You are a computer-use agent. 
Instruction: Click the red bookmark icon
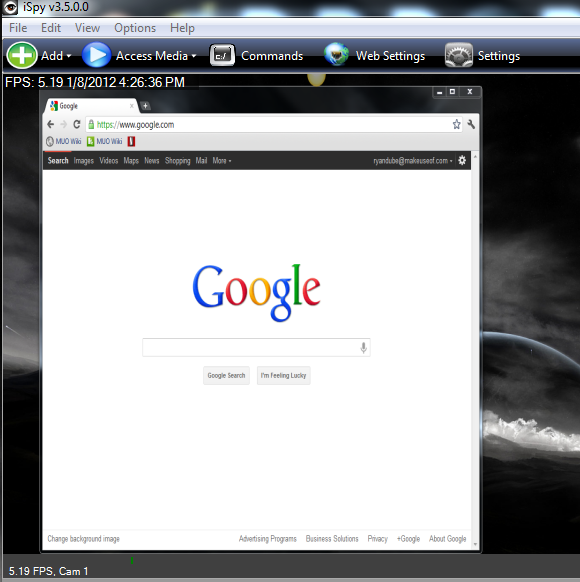131,141
